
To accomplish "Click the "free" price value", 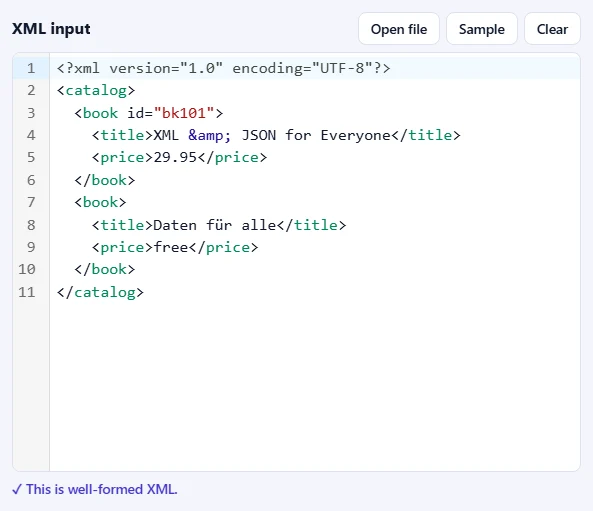I will pos(171,247).
